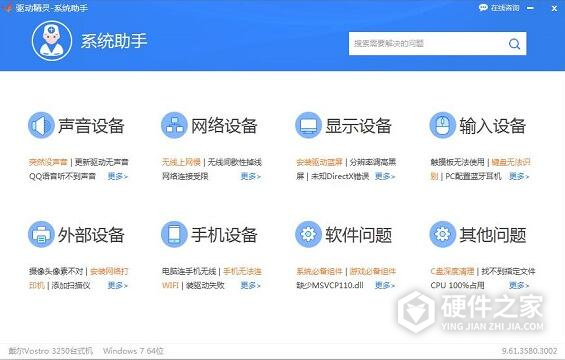Click the 搜索需要解决的问题 search field
The height and width of the screenshot is (360, 565).
[437, 44]
